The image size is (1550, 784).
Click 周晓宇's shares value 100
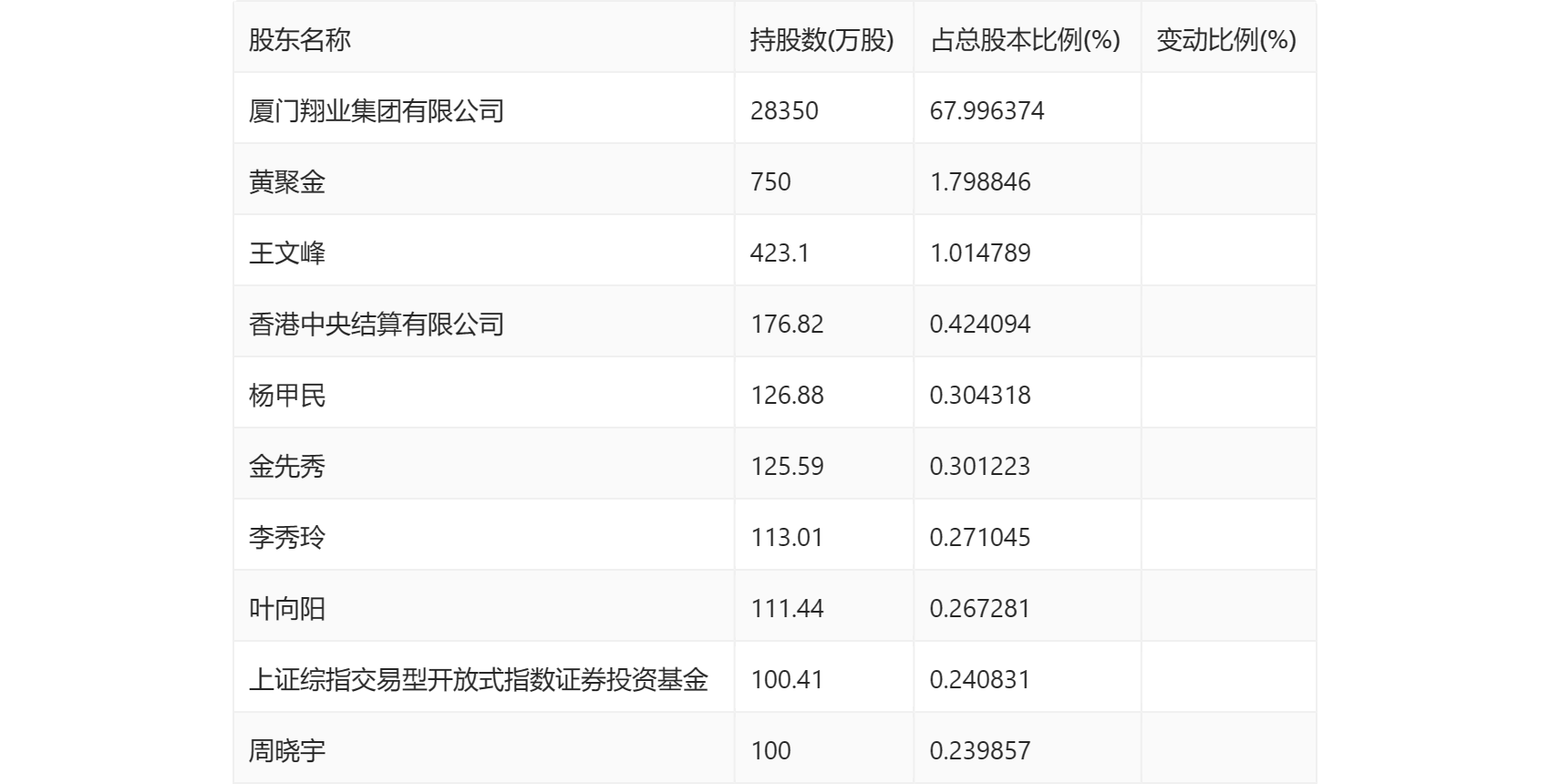coord(770,751)
